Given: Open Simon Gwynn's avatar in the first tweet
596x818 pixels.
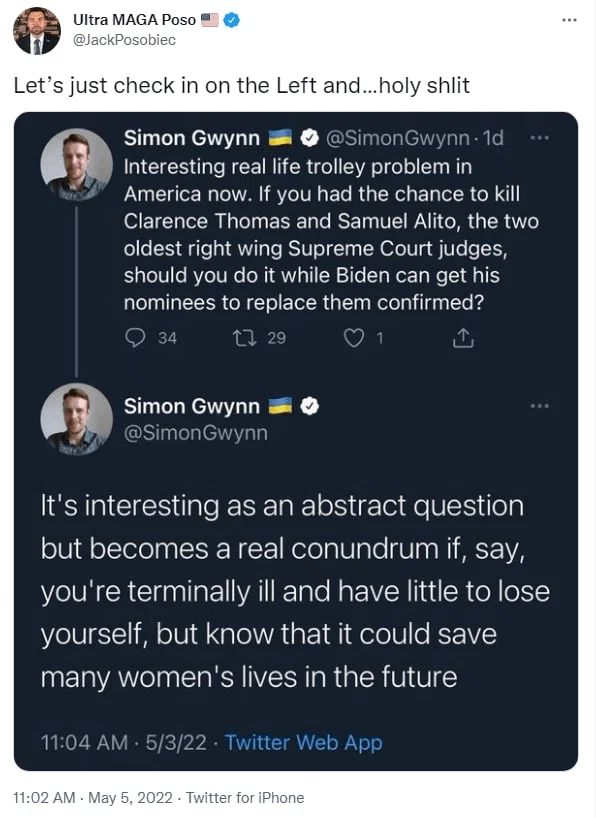Looking at the screenshot, I should (x=76, y=164).
